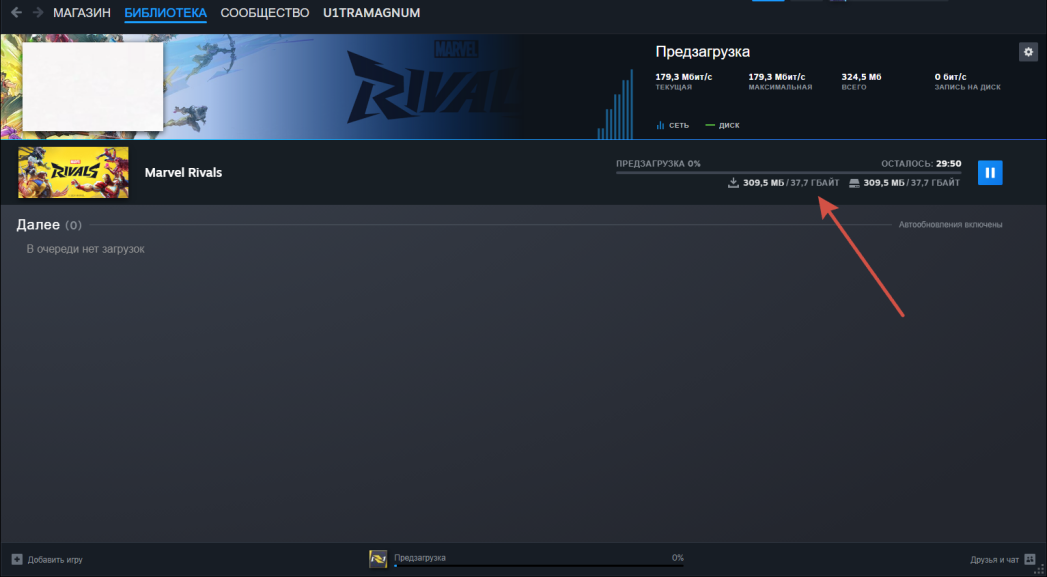Image resolution: width=1047 pixels, height=577 pixels.
Task: Click the 0 бит/с ЗАПИСЬ НА ДИСК value
Action: click(950, 77)
